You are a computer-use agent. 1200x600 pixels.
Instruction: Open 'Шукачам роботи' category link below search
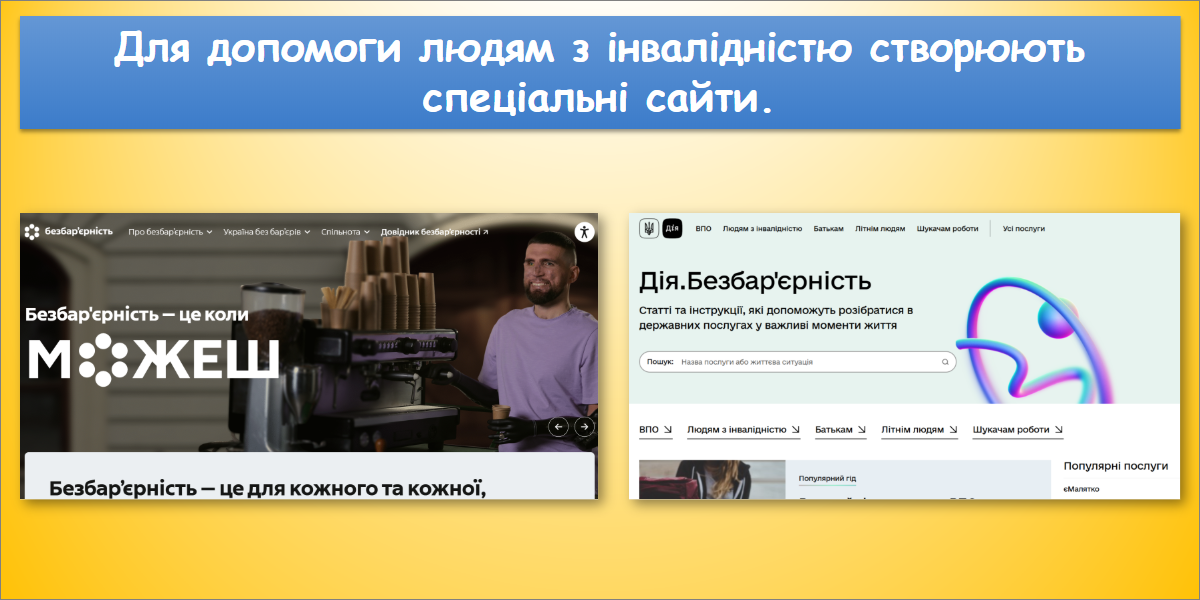tap(1018, 430)
